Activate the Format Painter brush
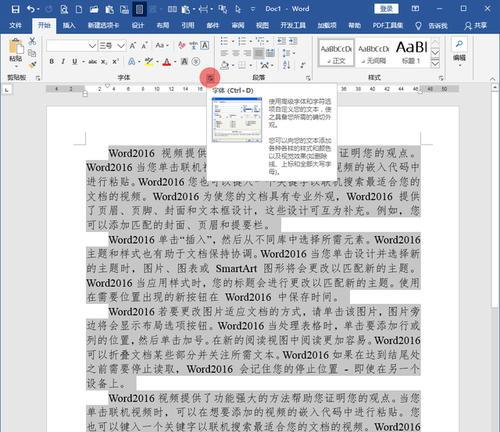 click(x=32, y=65)
